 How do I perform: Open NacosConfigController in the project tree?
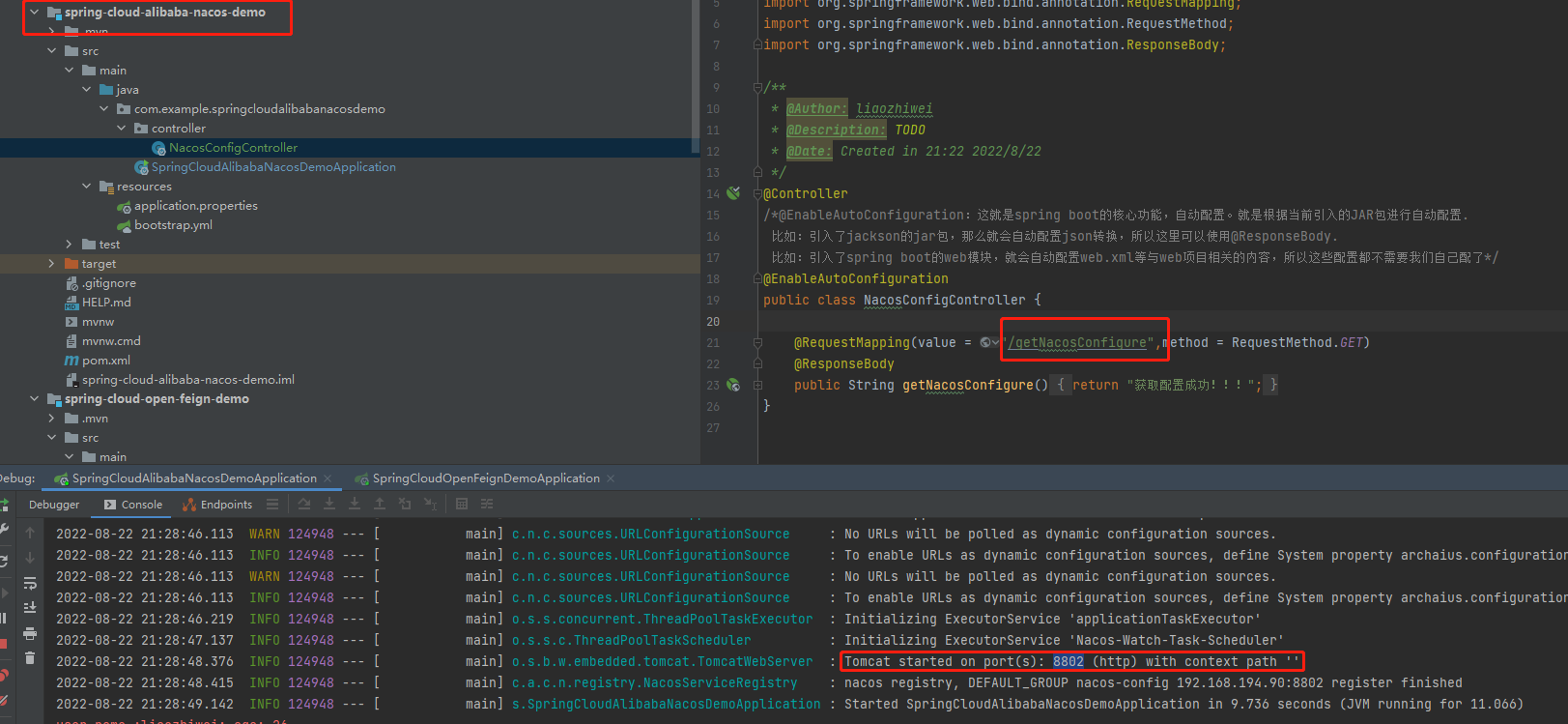coord(233,148)
